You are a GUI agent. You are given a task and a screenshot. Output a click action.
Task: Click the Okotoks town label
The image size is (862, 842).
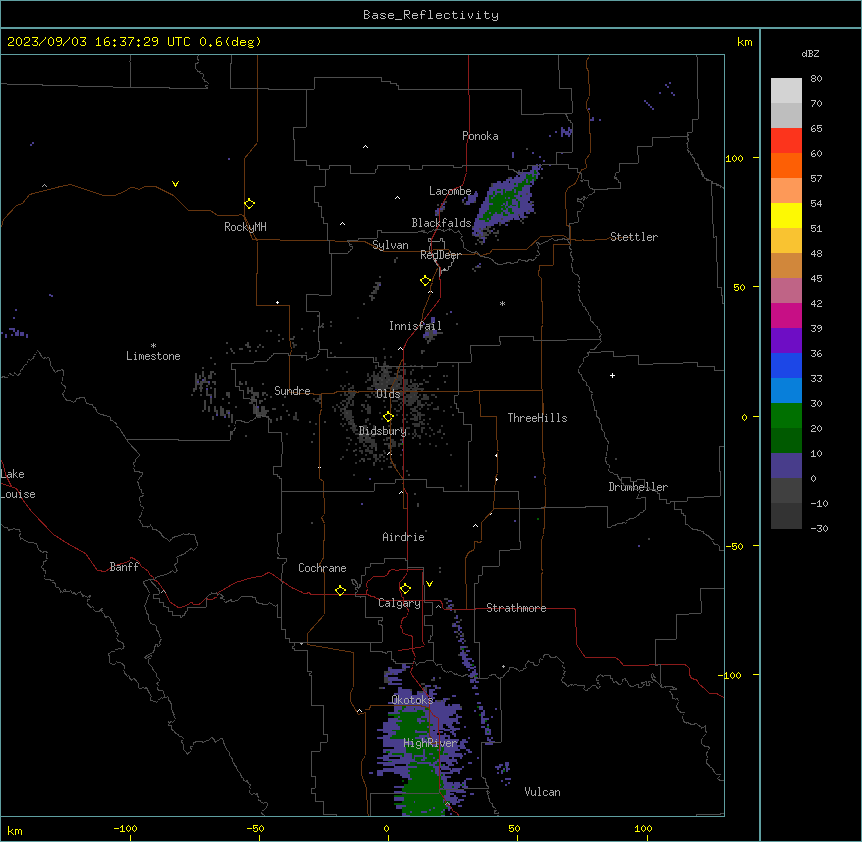pyautogui.click(x=412, y=700)
